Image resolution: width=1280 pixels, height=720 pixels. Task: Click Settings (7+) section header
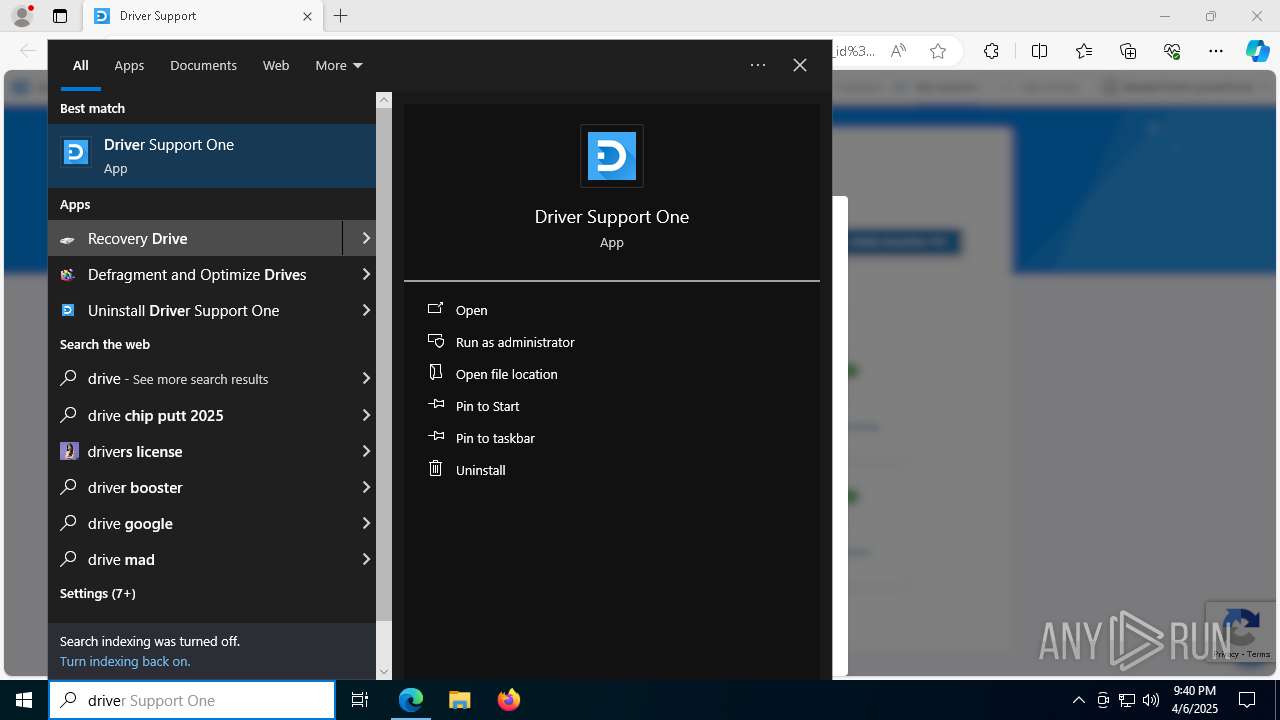pyautogui.click(x=98, y=593)
